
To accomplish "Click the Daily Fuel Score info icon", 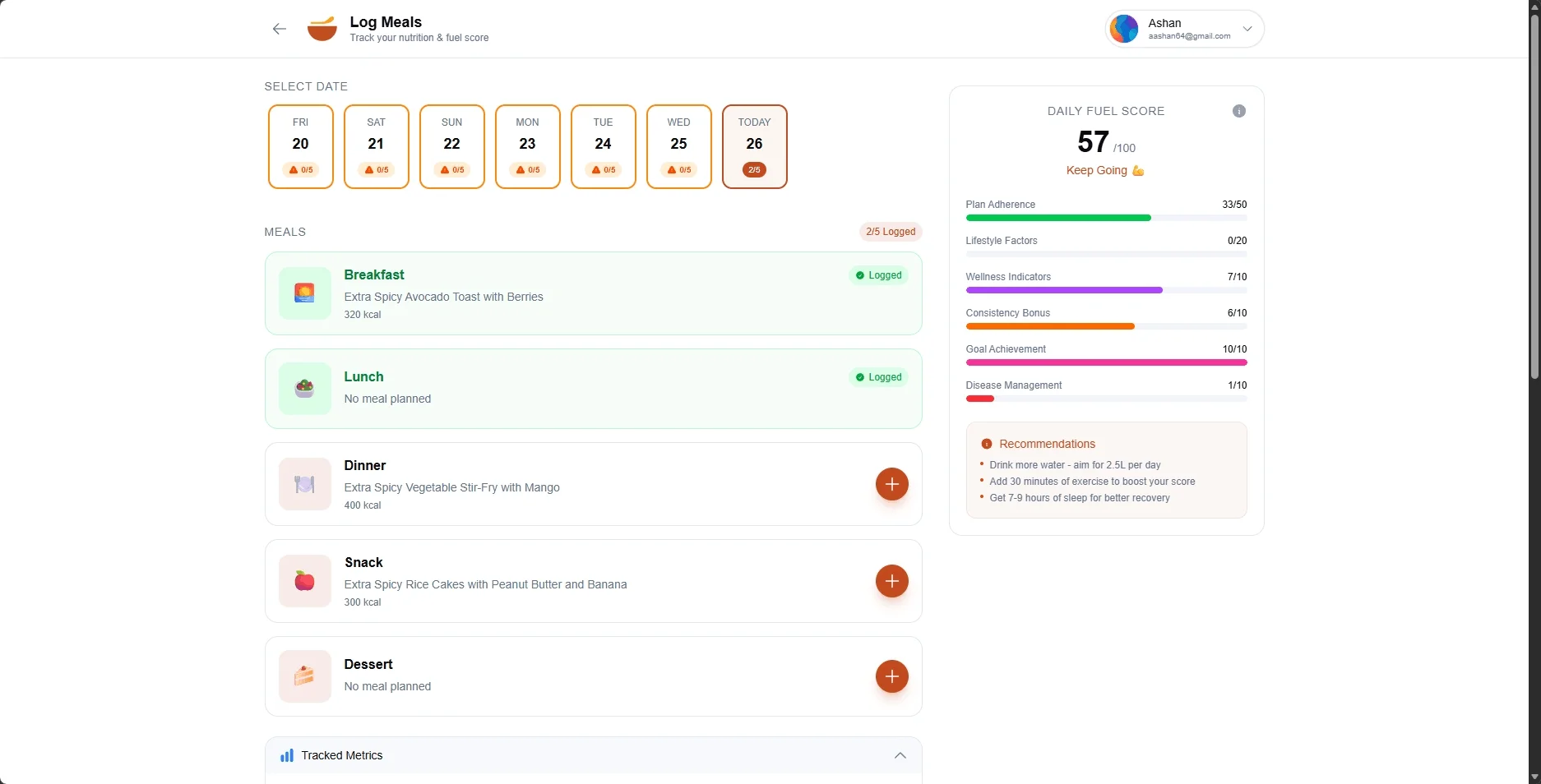I will 1238,111.
